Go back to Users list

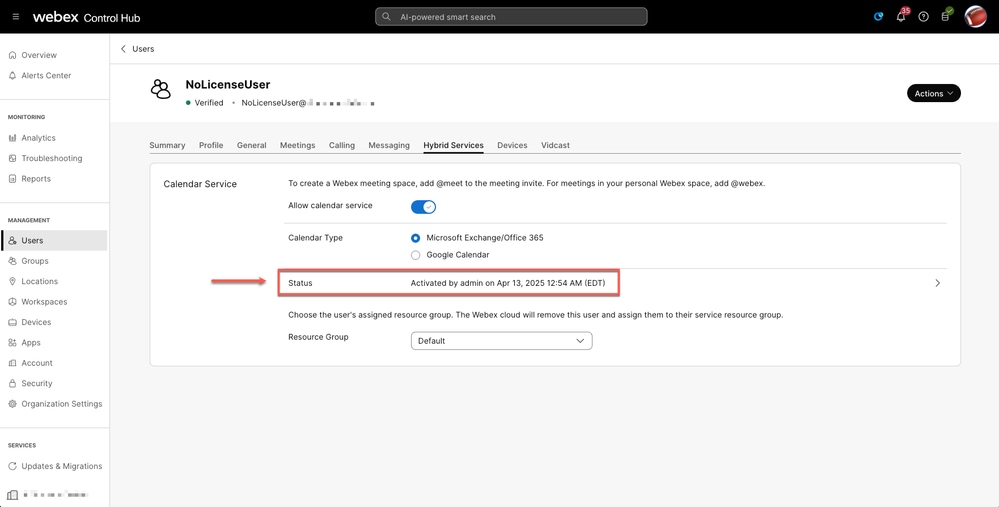pyautogui.click(x=138, y=49)
